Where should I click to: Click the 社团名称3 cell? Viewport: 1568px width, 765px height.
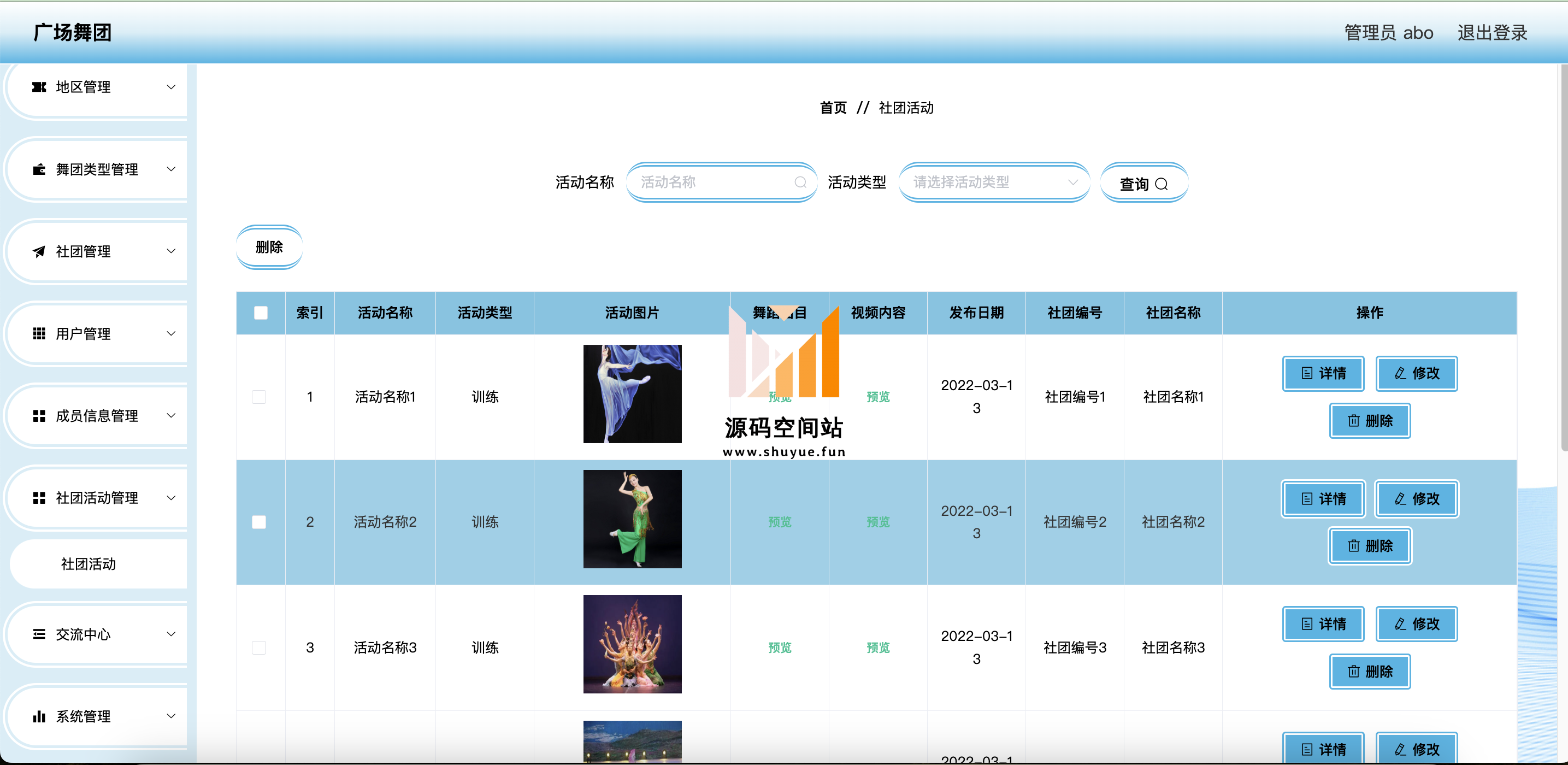click(1173, 648)
